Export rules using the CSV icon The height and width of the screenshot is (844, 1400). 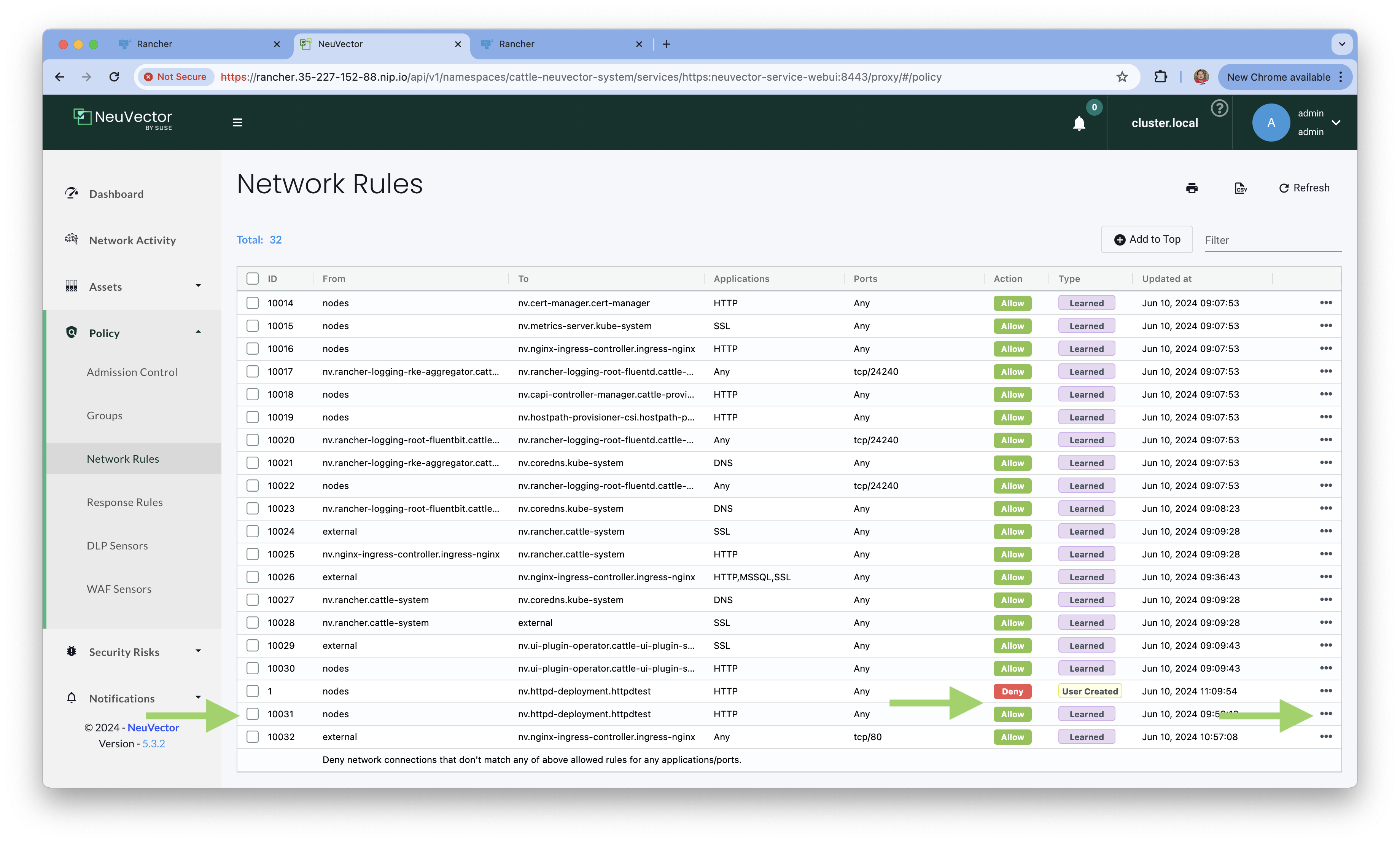click(x=1240, y=188)
